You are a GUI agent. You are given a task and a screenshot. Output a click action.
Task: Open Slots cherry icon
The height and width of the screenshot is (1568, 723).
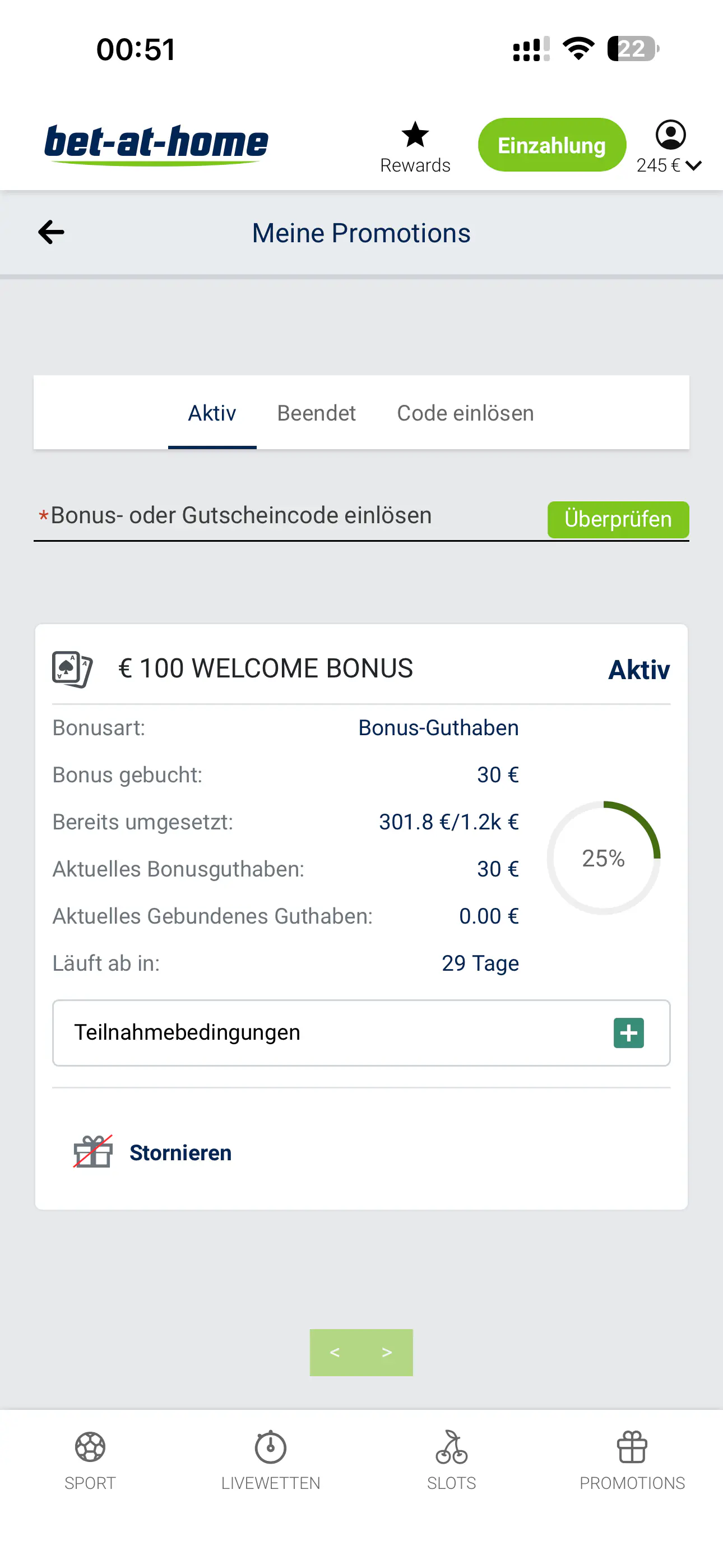[x=451, y=1446]
